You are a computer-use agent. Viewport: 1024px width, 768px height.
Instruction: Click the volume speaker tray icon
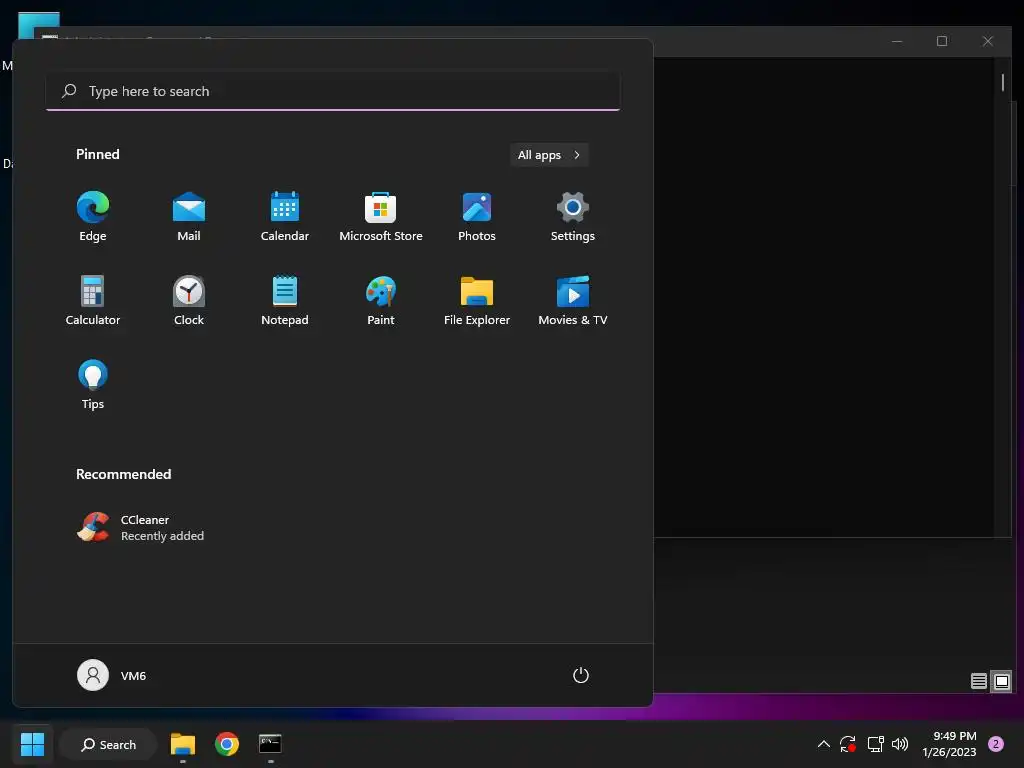900,744
